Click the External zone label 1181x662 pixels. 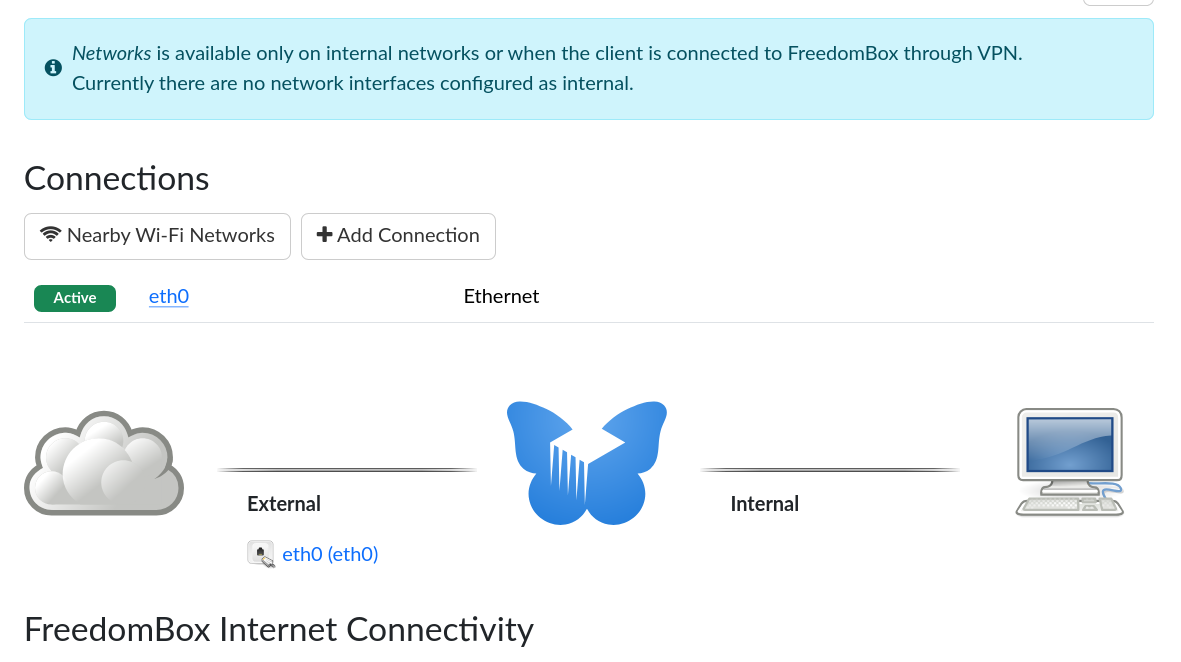click(284, 504)
